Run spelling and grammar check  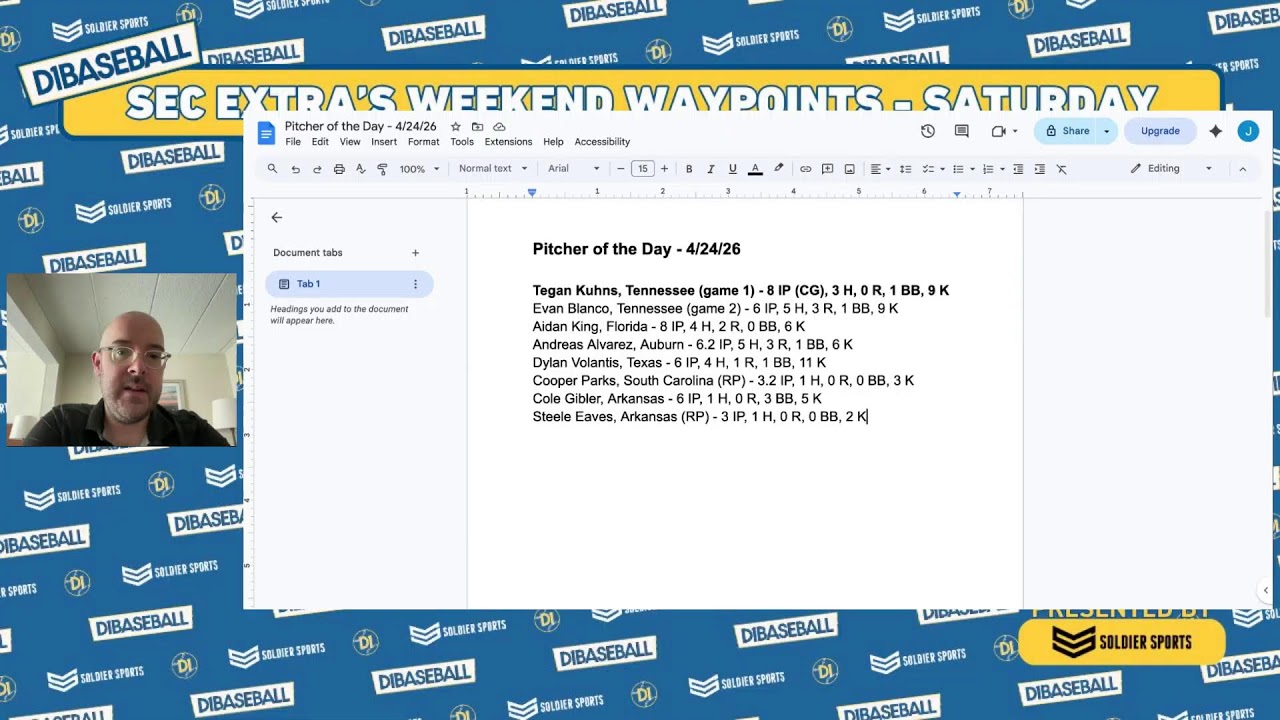coord(361,169)
